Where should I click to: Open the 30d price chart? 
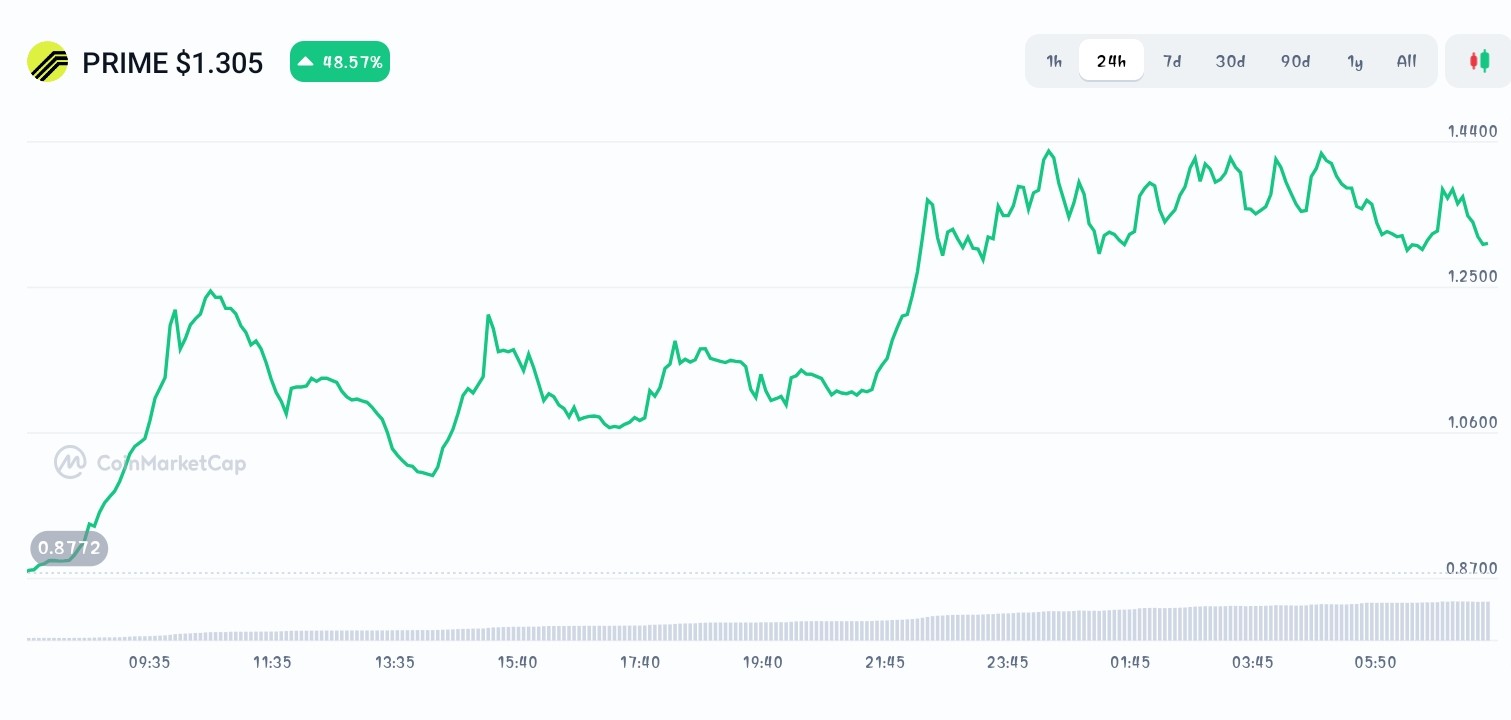pyautogui.click(x=1229, y=61)
